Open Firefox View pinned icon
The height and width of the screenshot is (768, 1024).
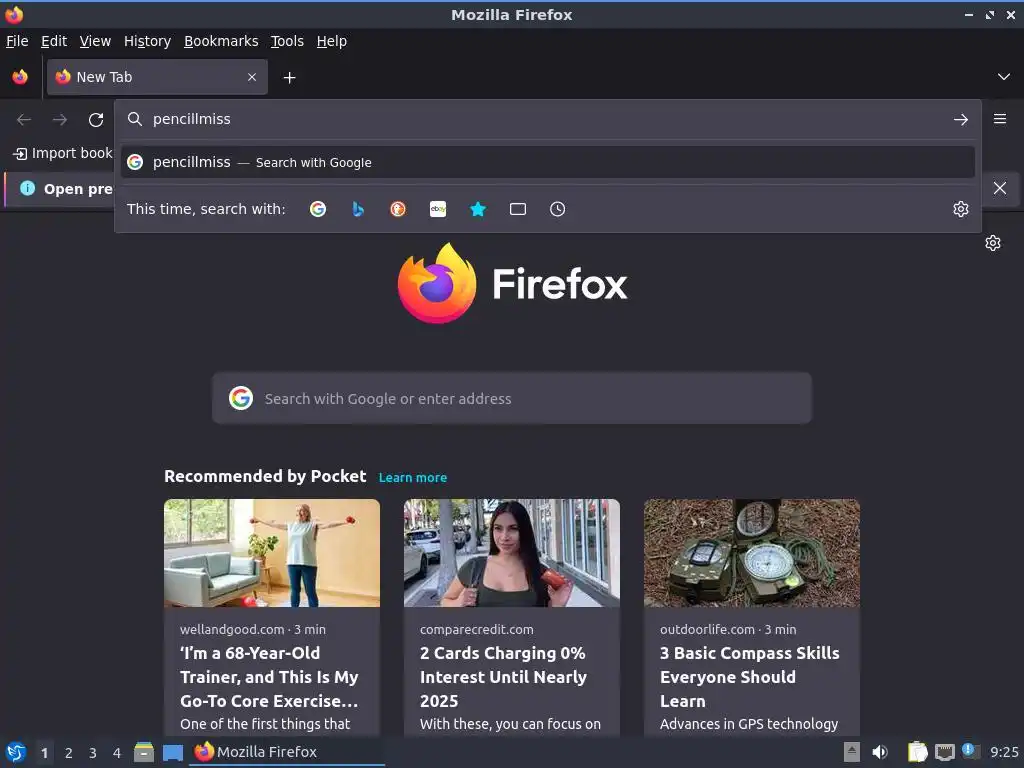pyautogui.click(x=20, y=77)
